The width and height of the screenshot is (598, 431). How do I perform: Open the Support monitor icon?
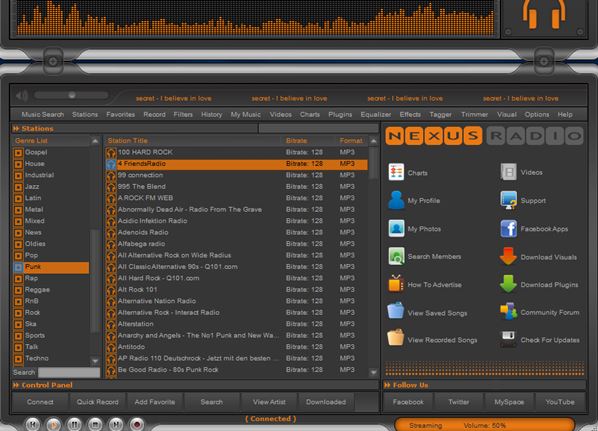point(508,200)
